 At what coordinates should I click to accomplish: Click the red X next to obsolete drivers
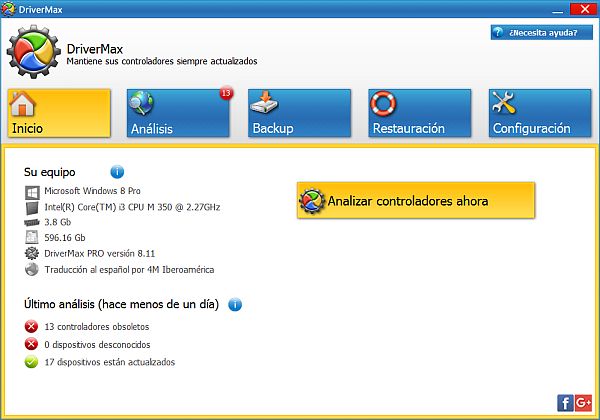32,326
